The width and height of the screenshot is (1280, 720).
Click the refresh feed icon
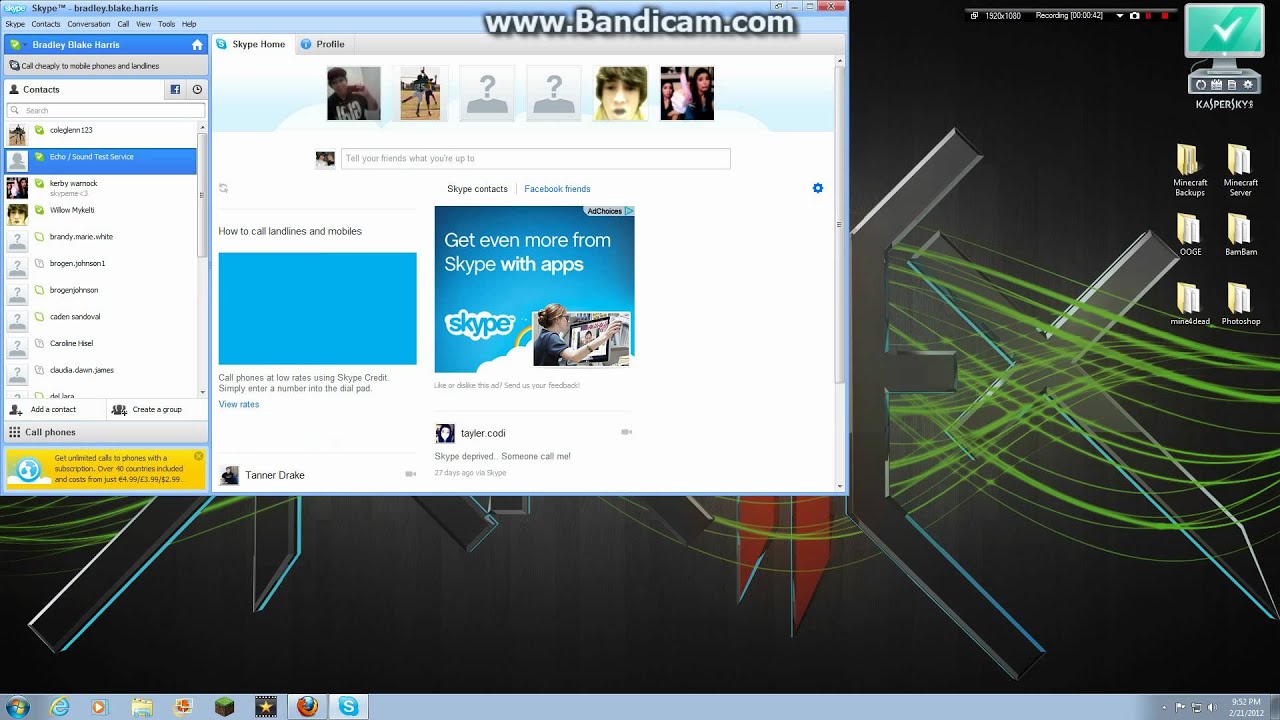(x=223, y=188)
